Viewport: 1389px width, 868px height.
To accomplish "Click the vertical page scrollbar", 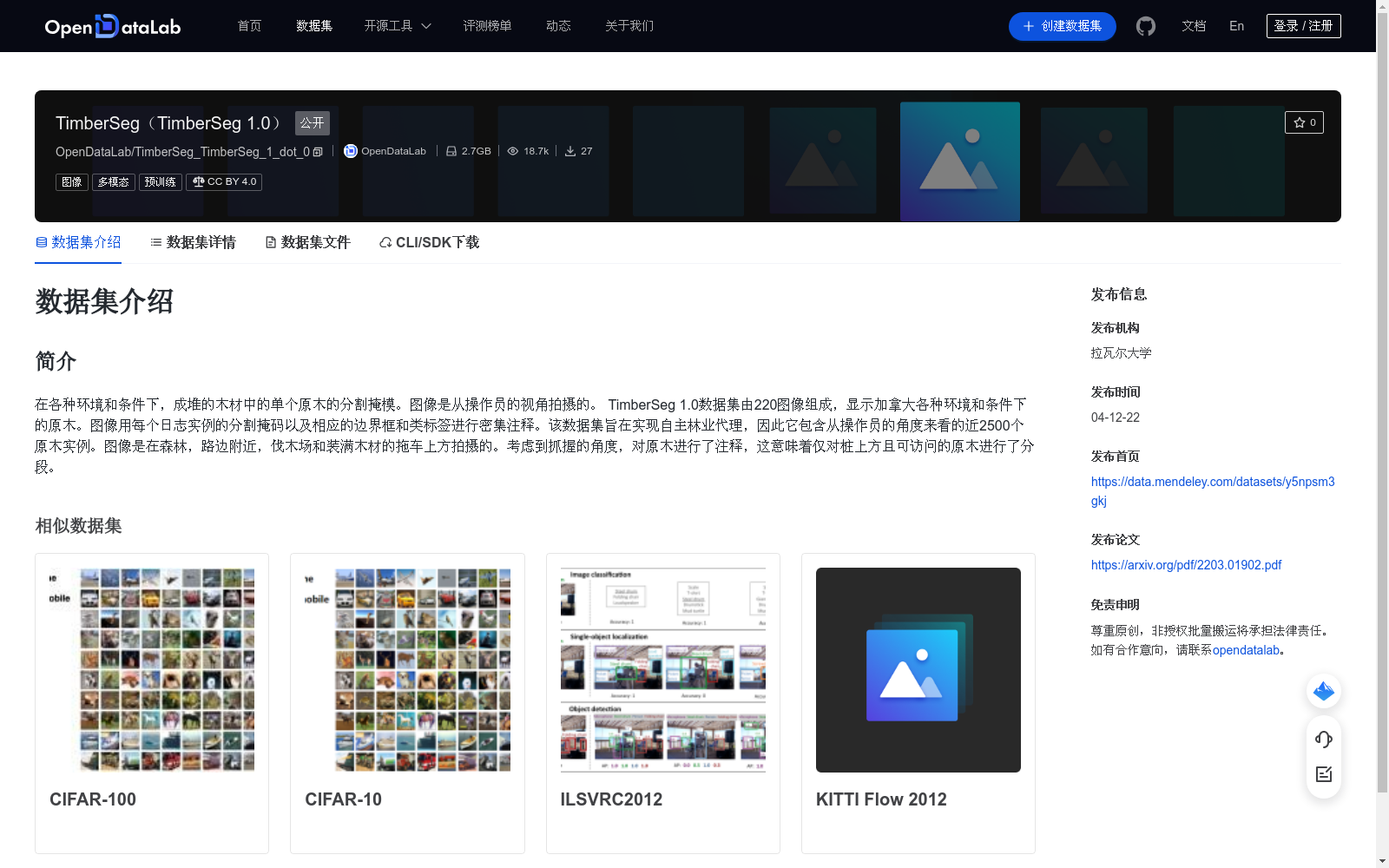I will 1382,403.
